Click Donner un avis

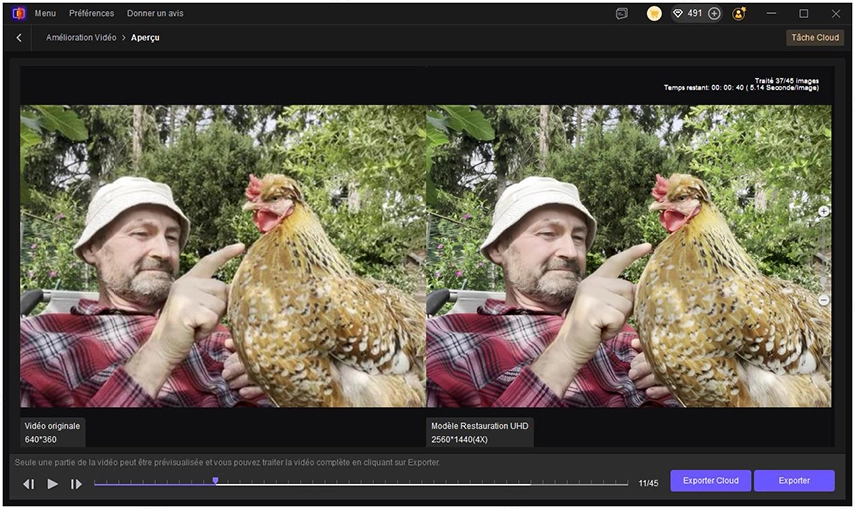[155, 14]
